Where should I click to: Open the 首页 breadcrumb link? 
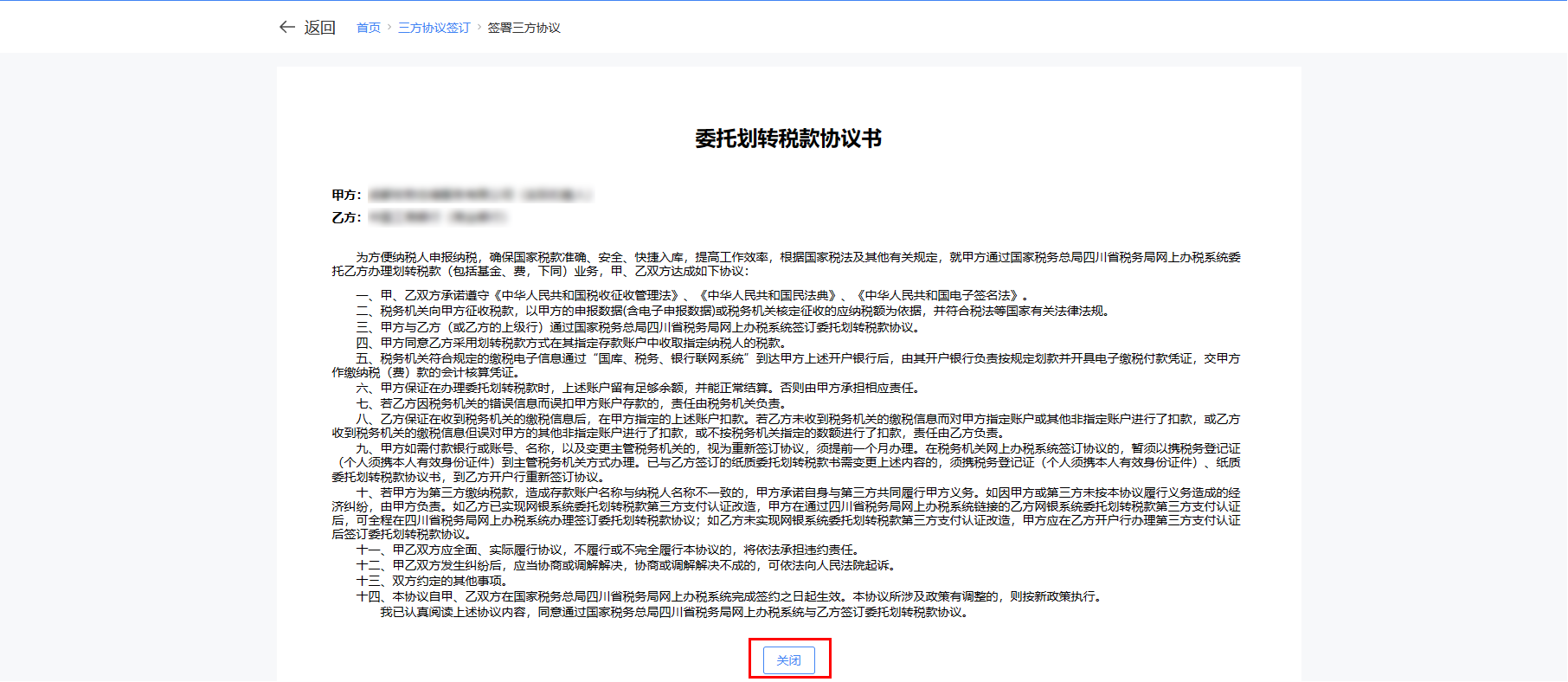369,28
